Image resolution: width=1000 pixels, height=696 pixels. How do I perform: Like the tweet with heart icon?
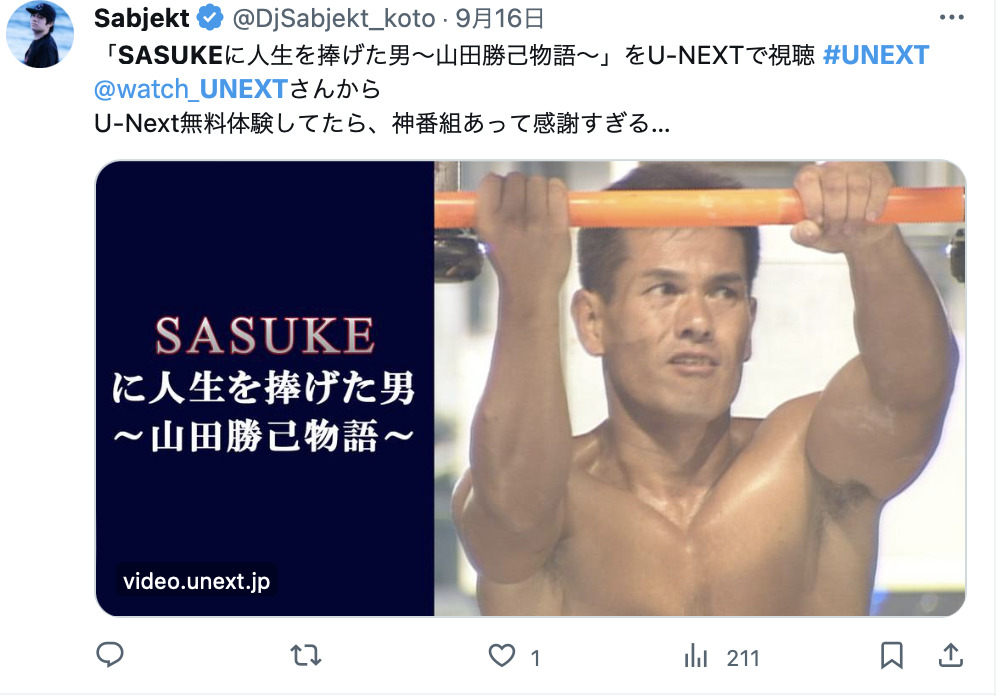click(x=502, y=656)
